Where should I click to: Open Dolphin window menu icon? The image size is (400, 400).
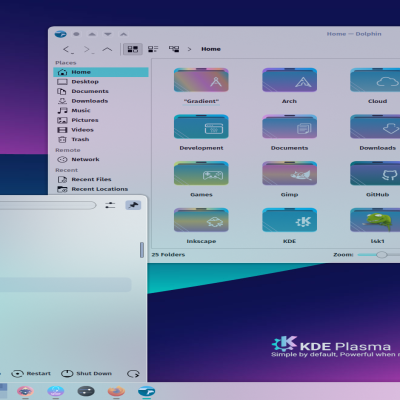[60, 34]
